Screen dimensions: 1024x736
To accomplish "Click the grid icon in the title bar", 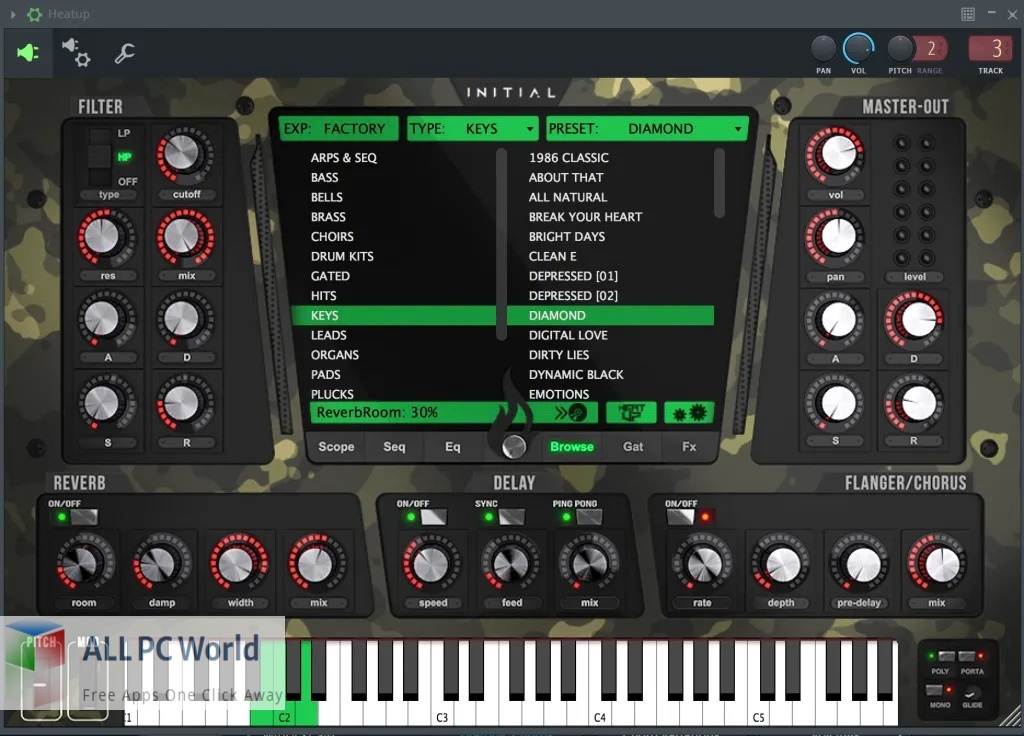I will [968, 14].
